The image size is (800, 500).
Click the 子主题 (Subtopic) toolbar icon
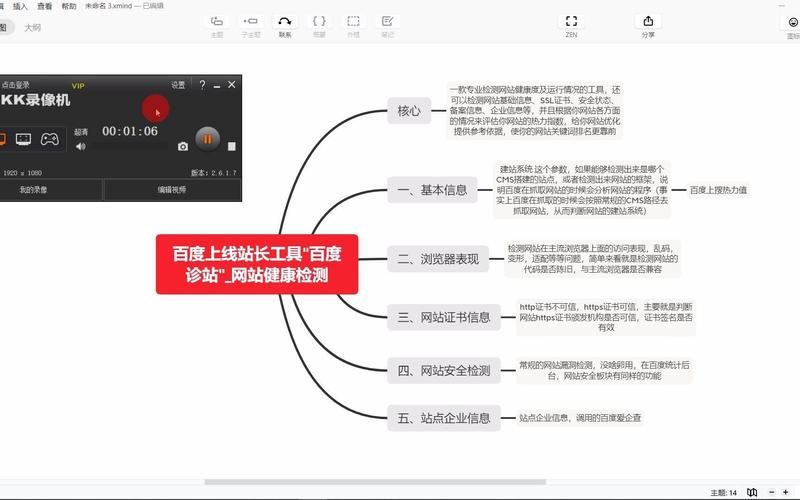pos(251,21)
